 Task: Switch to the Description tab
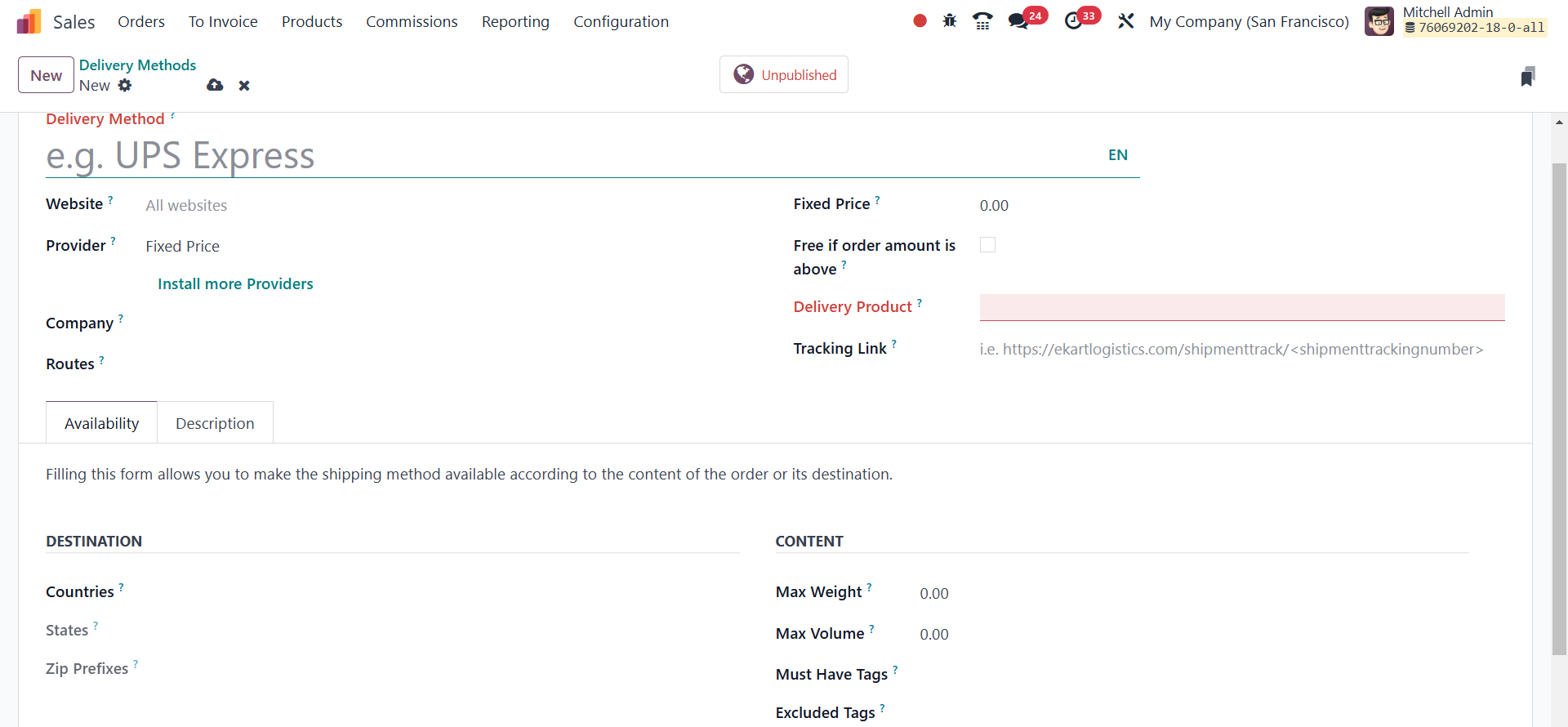pyautogui.click(x=215, y=423)
